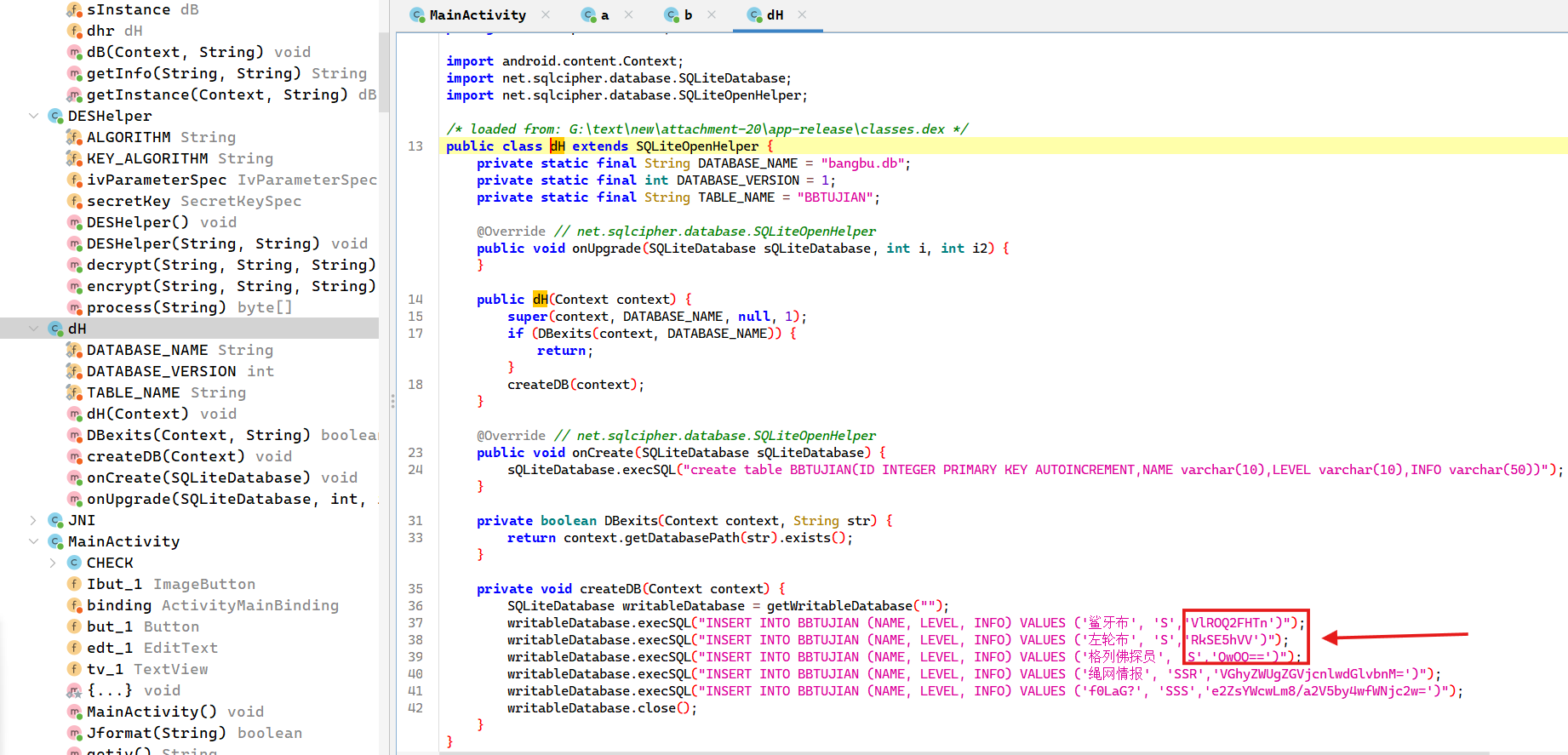
Task: Click "bangbu.db" string in the code
Action: click(x=862, y=163)
